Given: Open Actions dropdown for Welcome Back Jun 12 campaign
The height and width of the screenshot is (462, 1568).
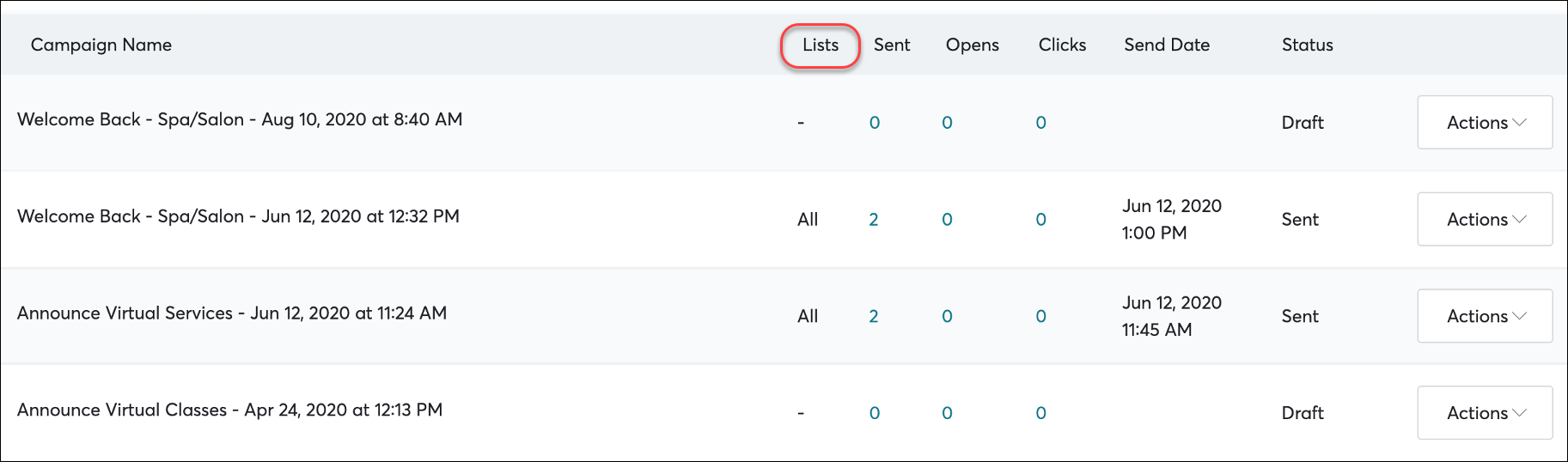Looking at the screenshot, I should tap(1485, 219).
